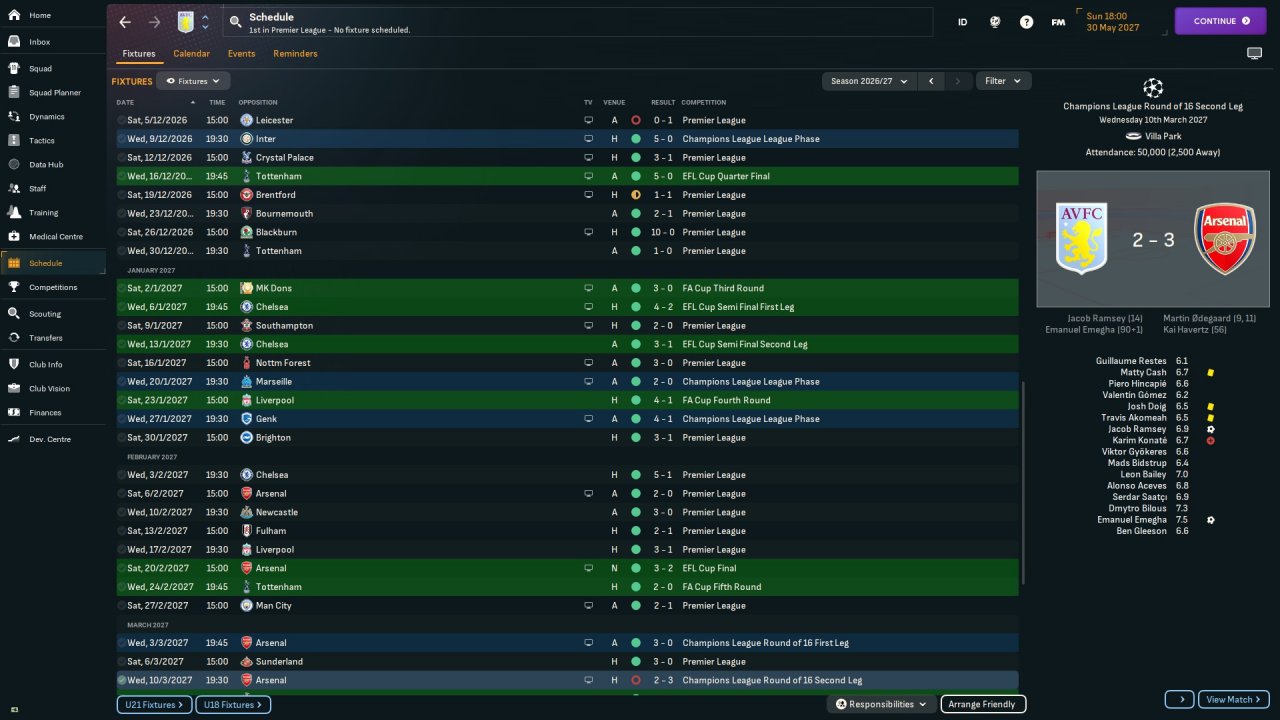This screenshot has height=720, width=1280.
Task: Click the back navigation arrow
Action: (x=125, y=22)
